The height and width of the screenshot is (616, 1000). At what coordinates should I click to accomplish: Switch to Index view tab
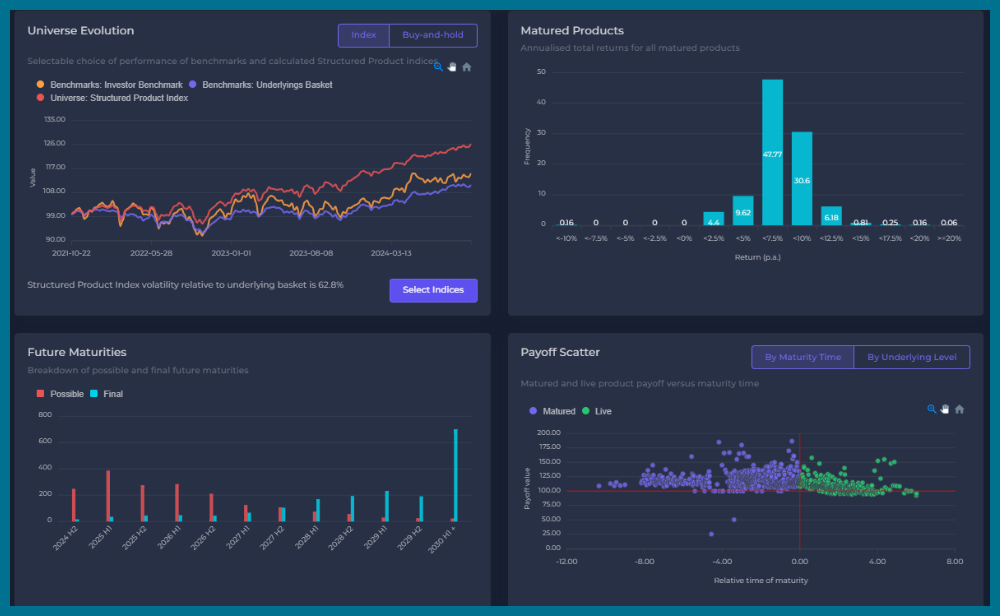click(363, 35)
